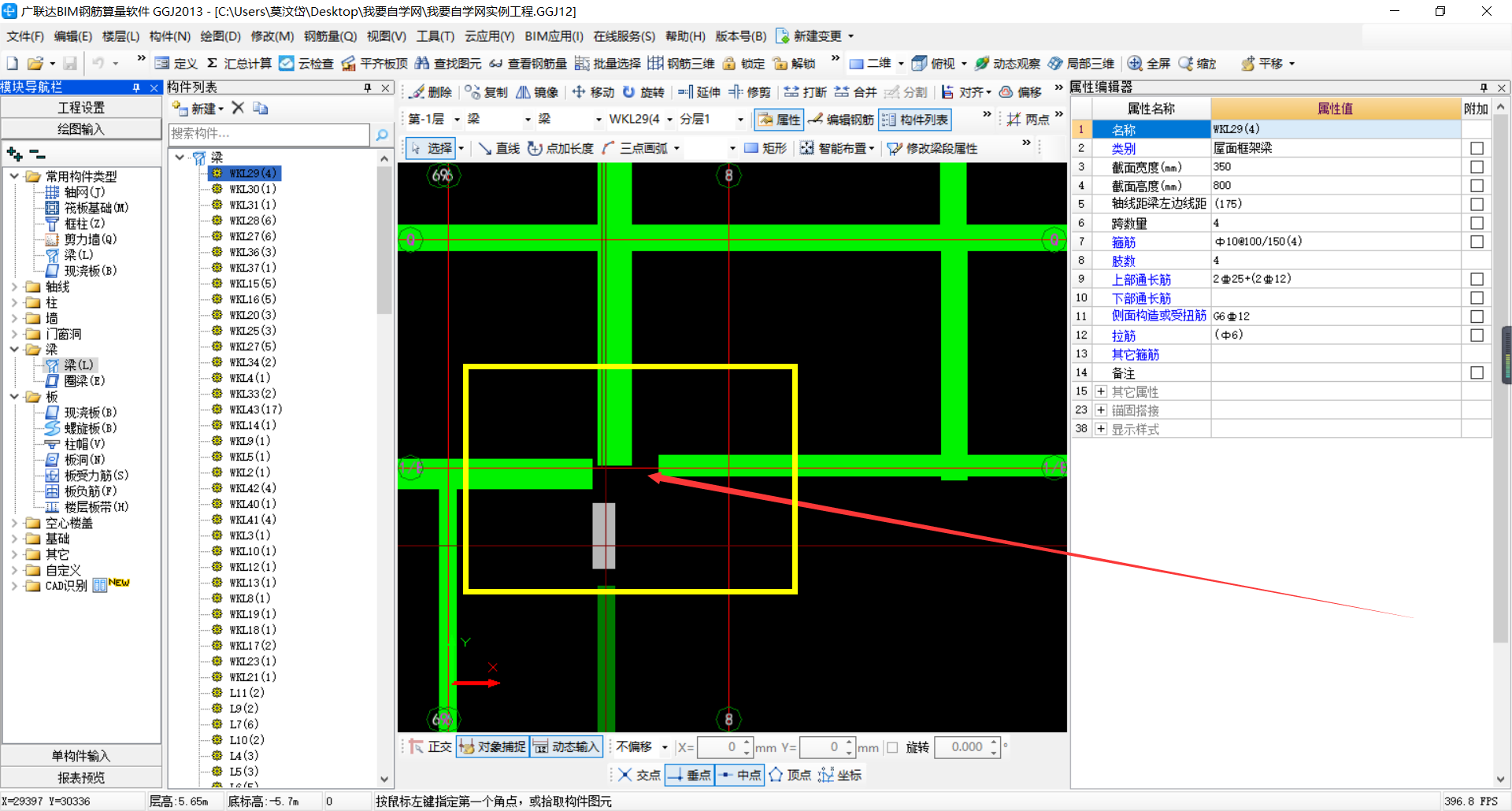Screen dimensions: 1512x811
Task: Expand the 轴线 tree folder
Action: [x=14, y=287]
